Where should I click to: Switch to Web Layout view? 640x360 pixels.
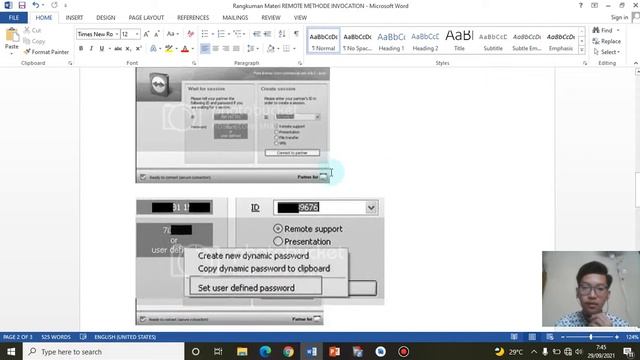pyautogui.click(x=550, y=337)
